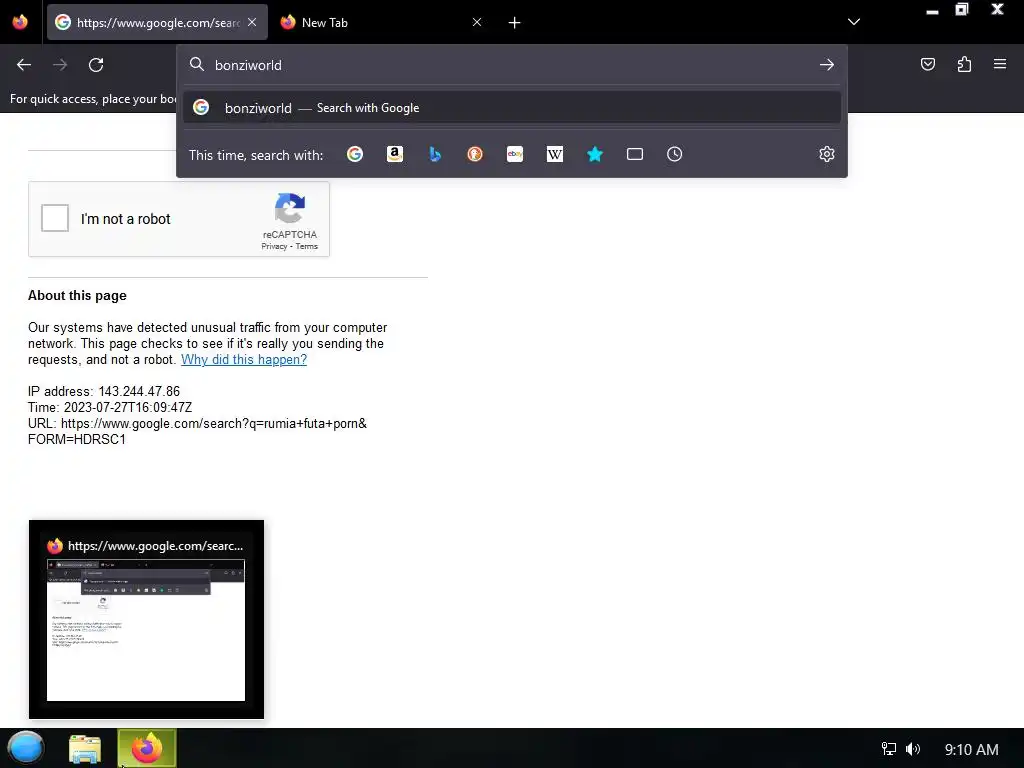Click the bonziworld address bar field
1024x768 pixels.
click(512, 65)
